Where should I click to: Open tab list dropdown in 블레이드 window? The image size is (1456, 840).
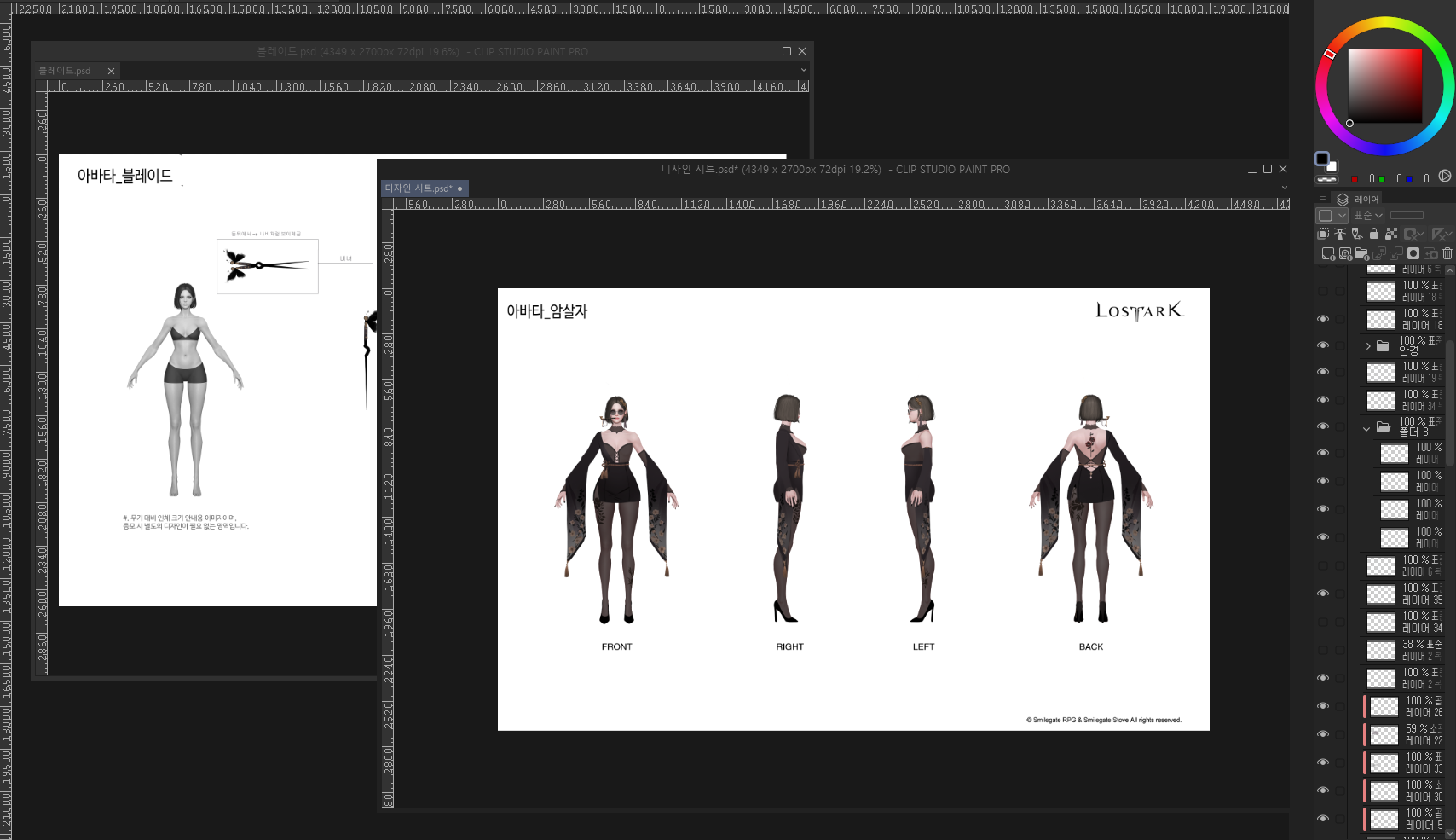pyautogui.click(x=803, y=70)
